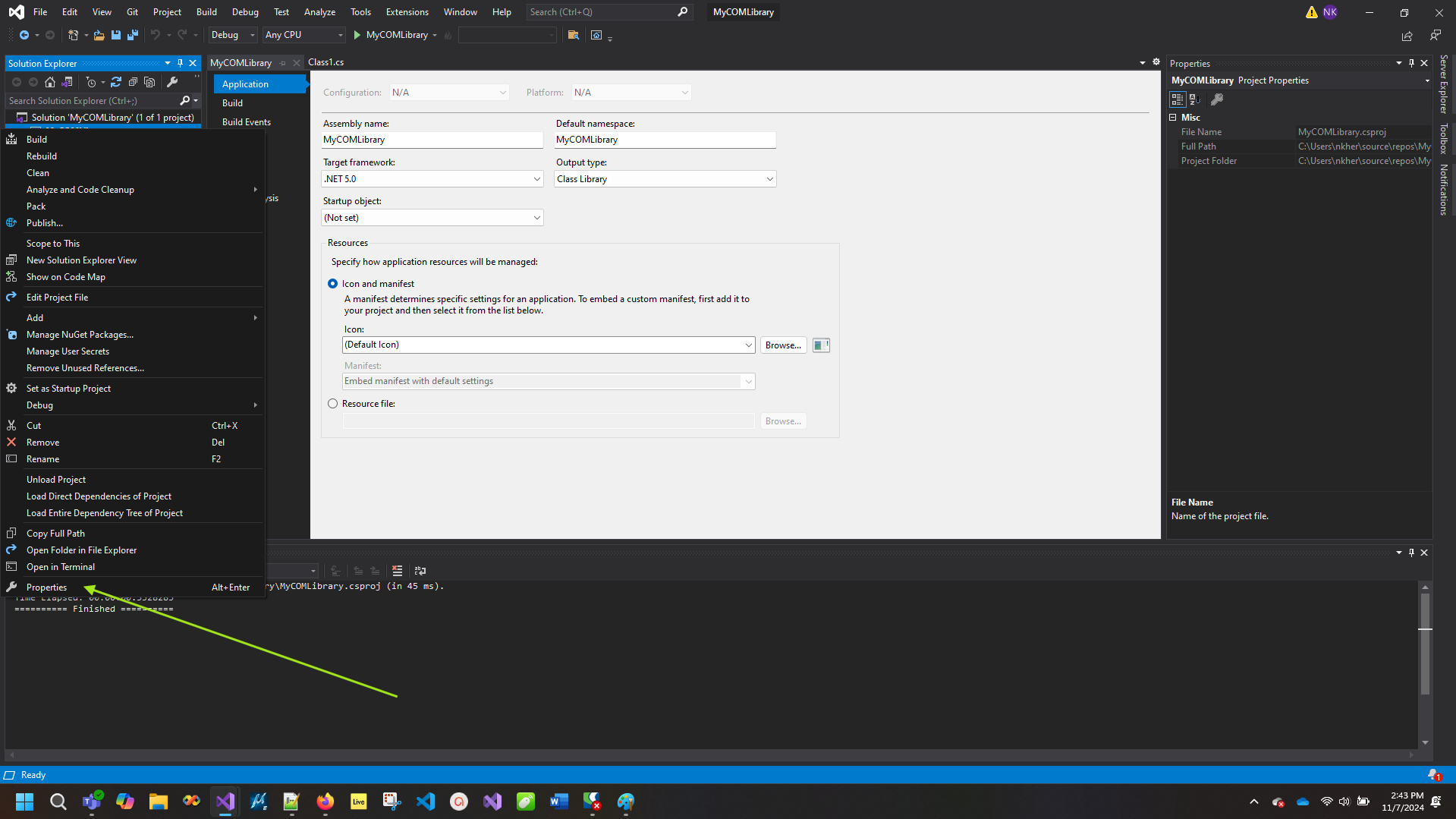Viewport: 1456px width, 819px height.
Task: Click the Categorized view icon in Properties panel
Action: point(1178,99)
